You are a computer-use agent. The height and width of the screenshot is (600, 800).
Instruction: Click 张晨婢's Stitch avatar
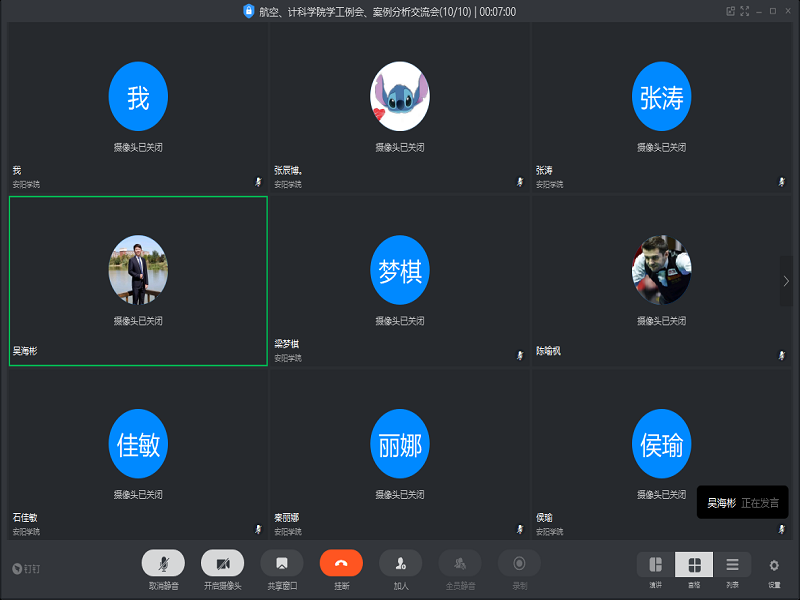[399, 97]
